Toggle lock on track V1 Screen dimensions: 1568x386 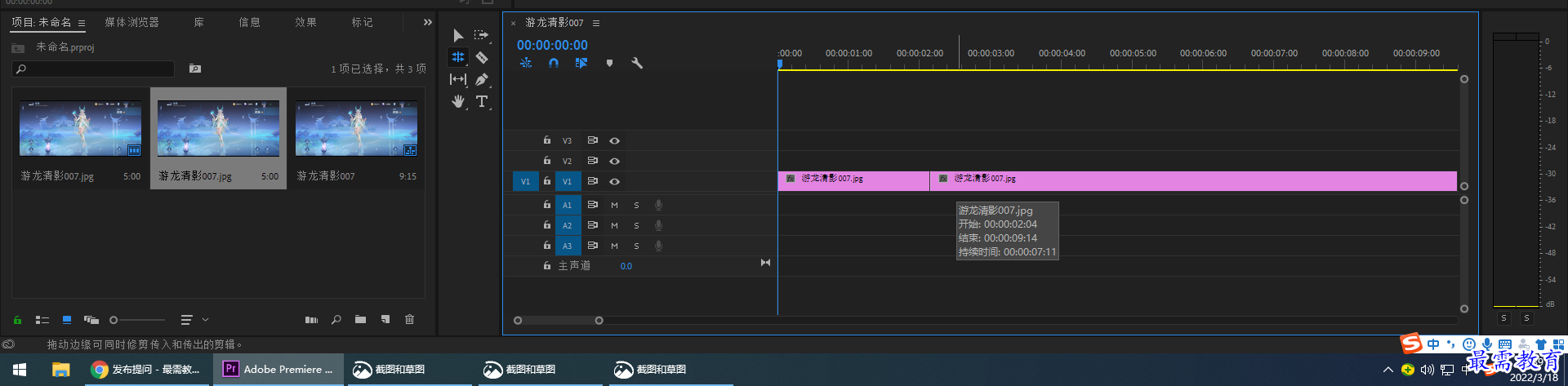click(547, 180)
